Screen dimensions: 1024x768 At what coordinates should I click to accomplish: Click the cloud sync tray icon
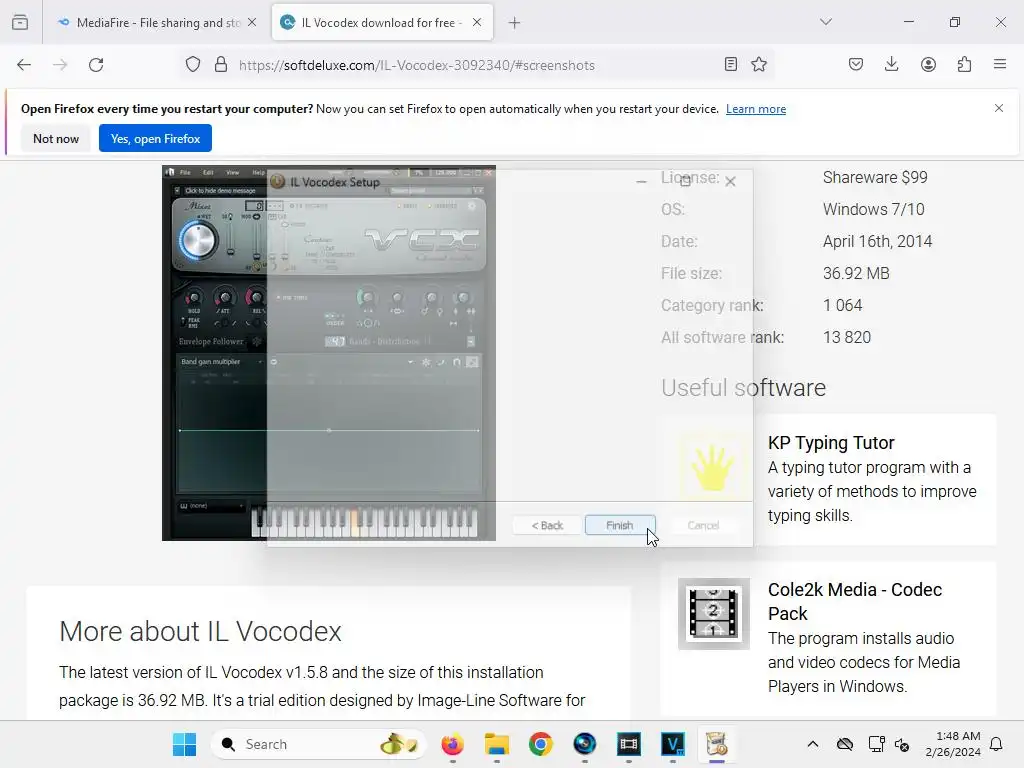click(844, 744)
